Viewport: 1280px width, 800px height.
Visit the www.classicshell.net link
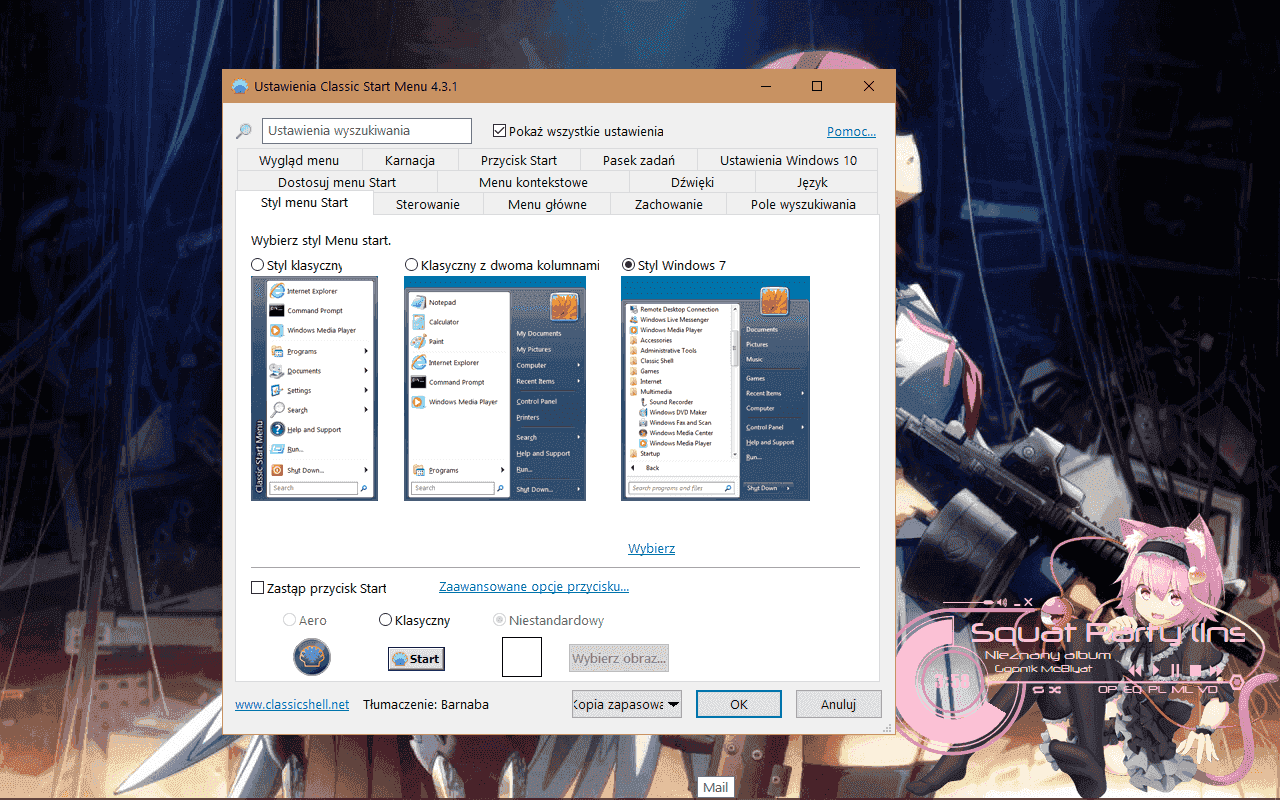tap(292, 704)
